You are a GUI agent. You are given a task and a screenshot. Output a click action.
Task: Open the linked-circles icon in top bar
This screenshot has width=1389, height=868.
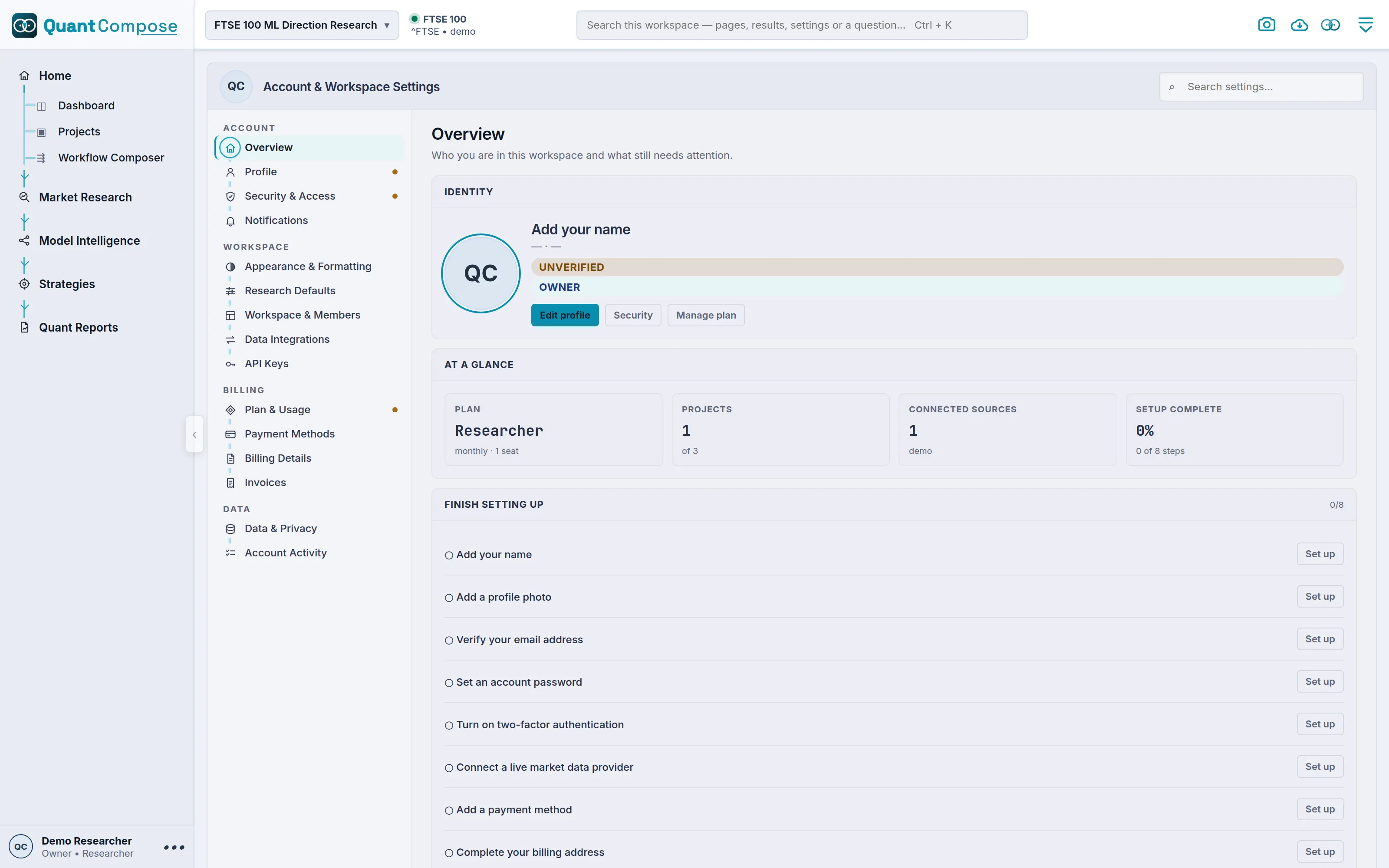point(1330,25)
